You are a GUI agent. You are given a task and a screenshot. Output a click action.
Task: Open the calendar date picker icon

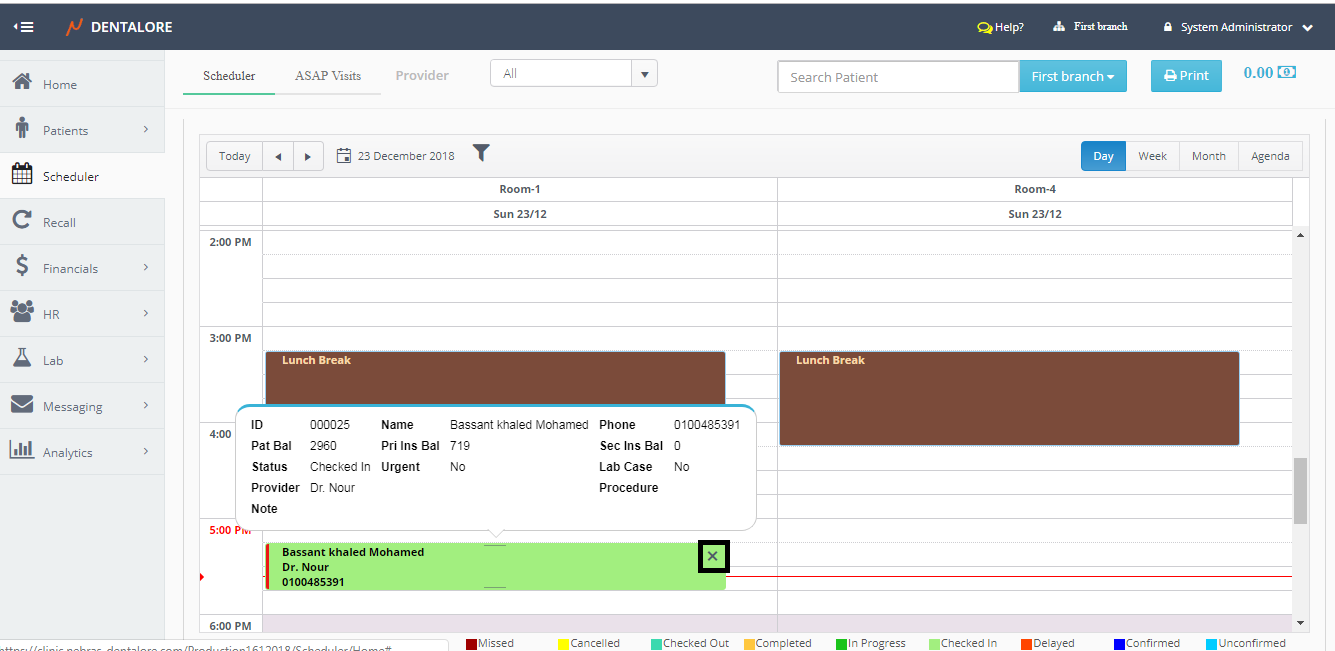344,156
